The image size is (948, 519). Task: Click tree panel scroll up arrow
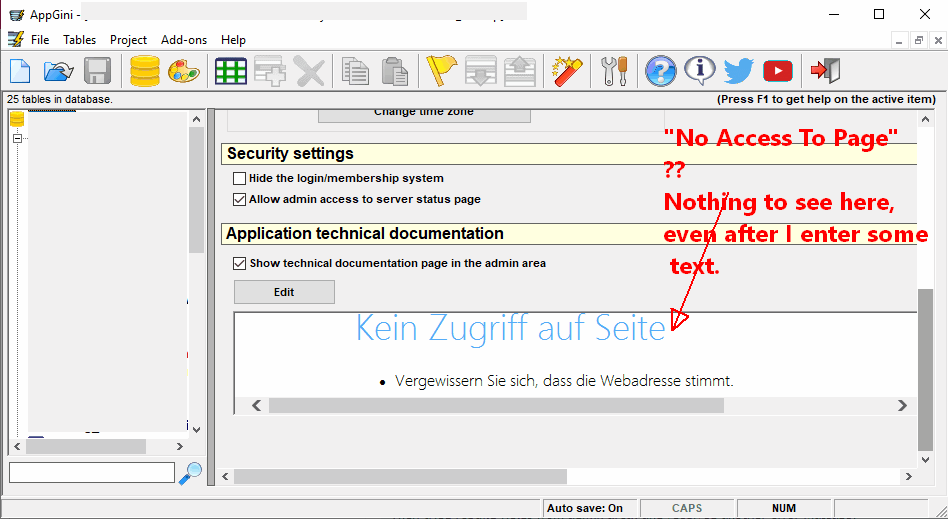196,119
